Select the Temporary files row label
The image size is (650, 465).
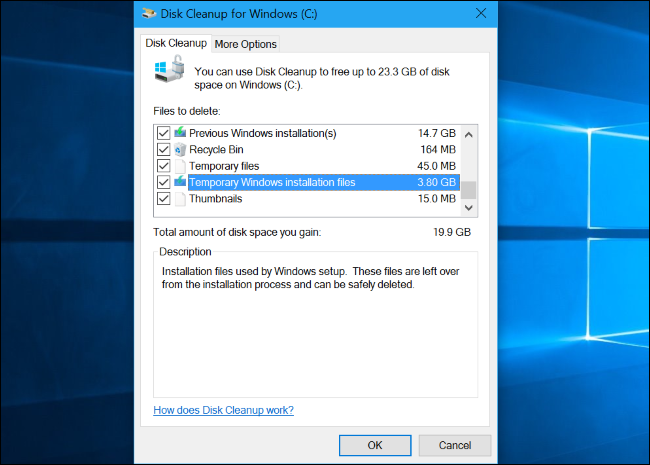[224, 166]
